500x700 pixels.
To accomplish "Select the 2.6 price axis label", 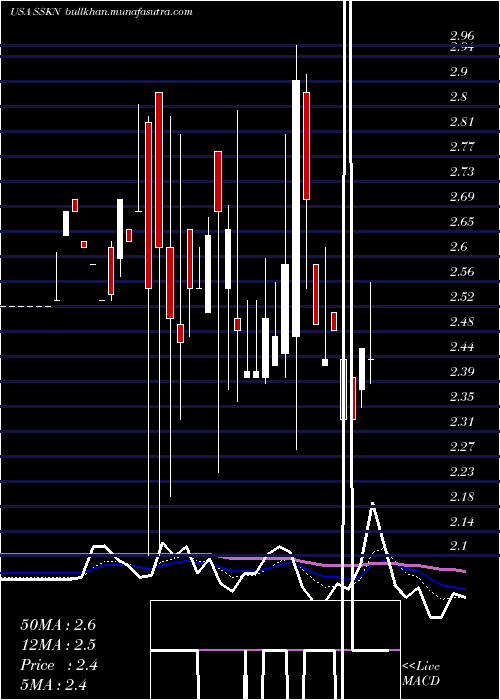I will [x=458, y=246].
